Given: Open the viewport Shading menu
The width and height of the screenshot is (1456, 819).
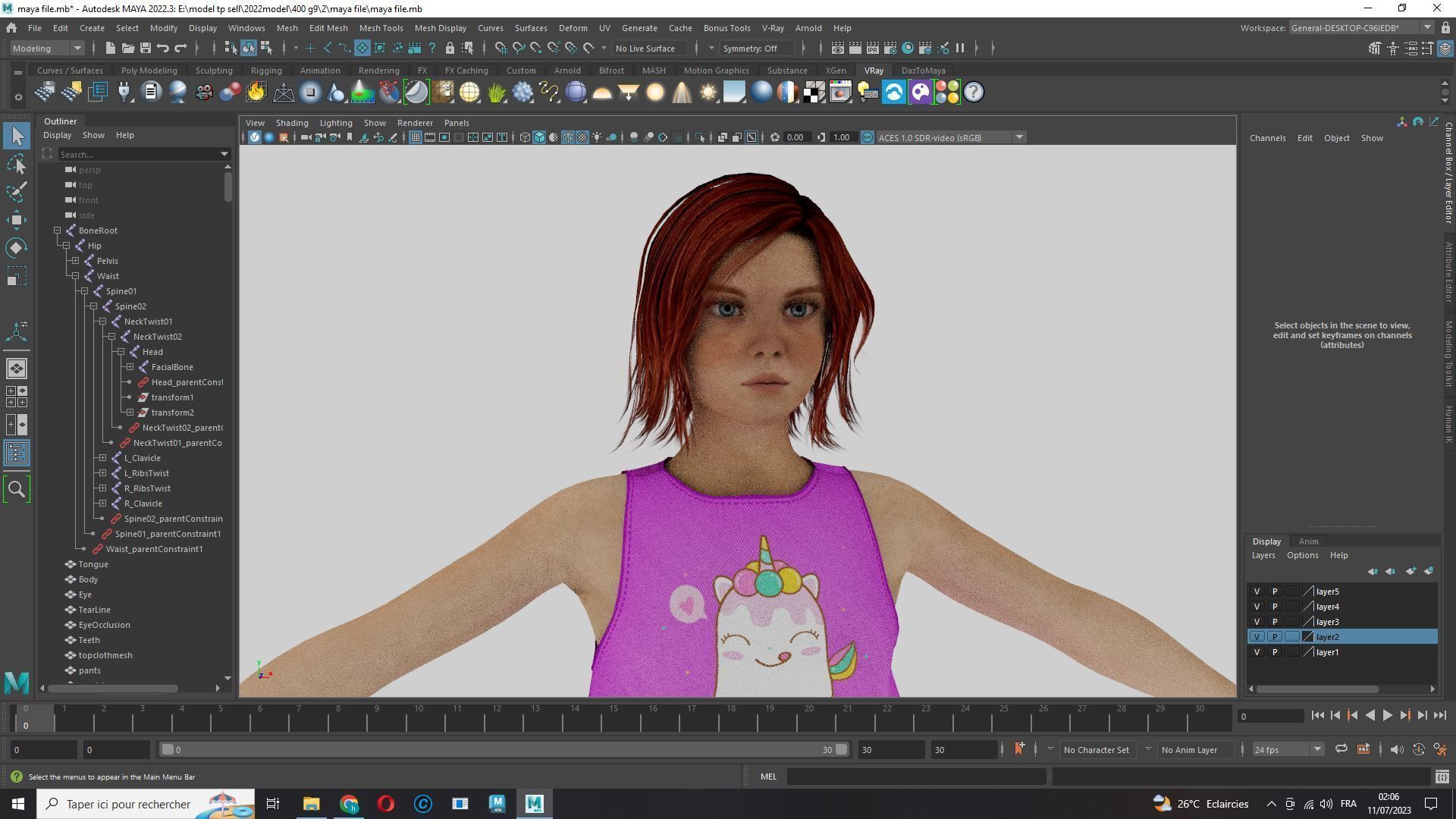Looking at the screenshot, I should [292, 123].
